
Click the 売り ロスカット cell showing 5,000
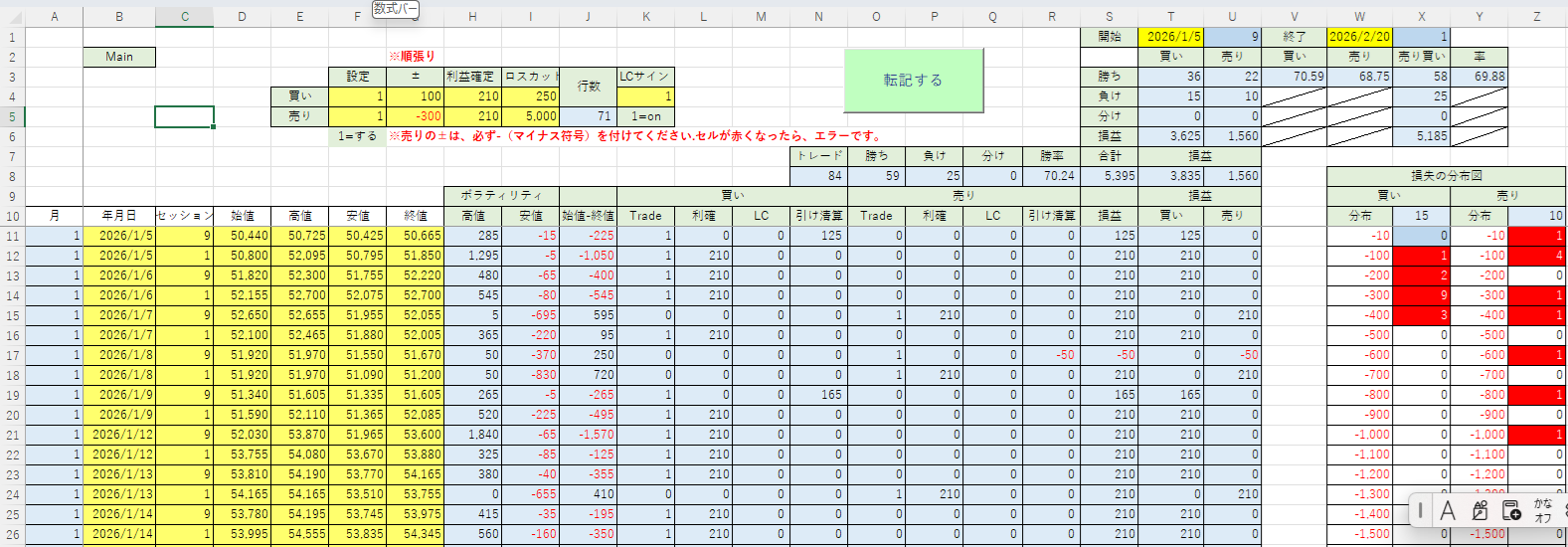(530, 116)
